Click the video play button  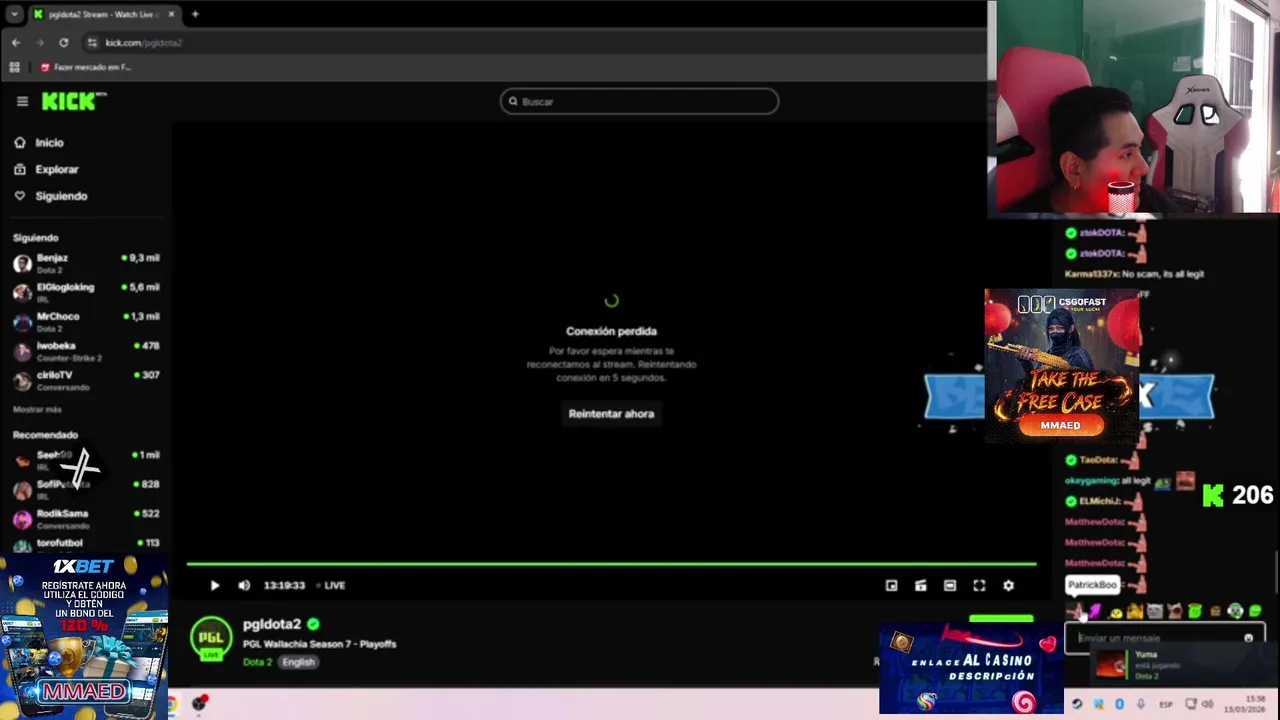214,586
